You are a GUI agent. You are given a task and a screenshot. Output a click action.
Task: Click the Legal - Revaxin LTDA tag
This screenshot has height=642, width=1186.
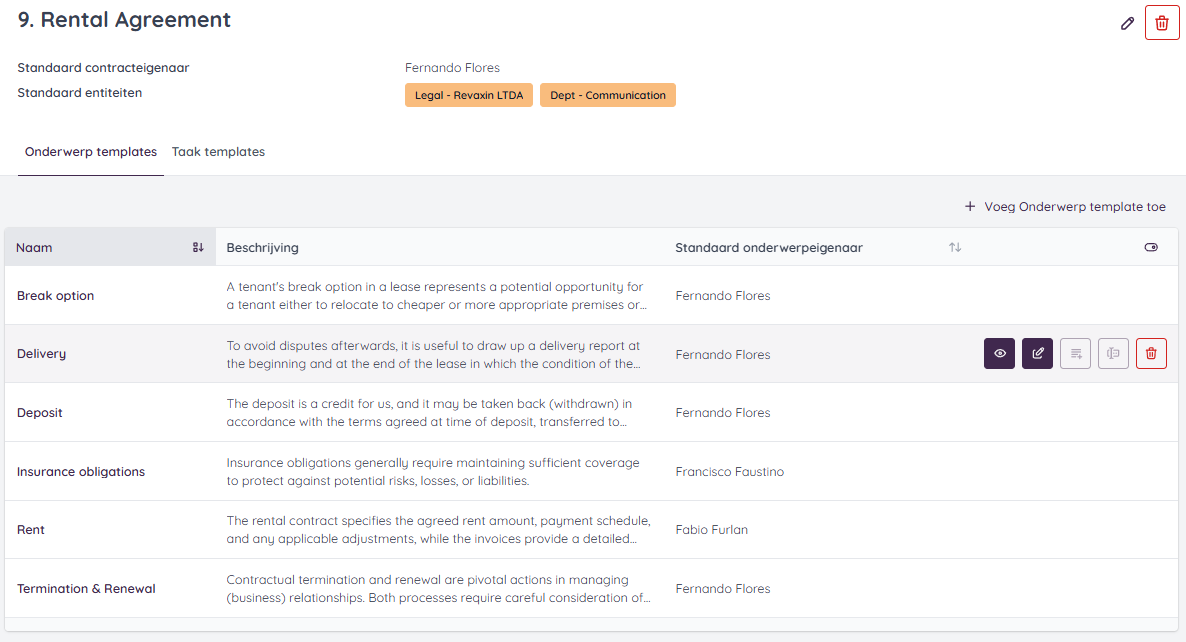click(469, 94)
